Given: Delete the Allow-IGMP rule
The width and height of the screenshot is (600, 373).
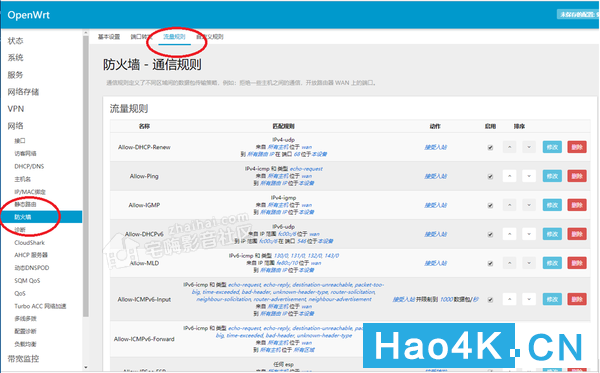Looking at the screenshot, I should coord(577,205).
